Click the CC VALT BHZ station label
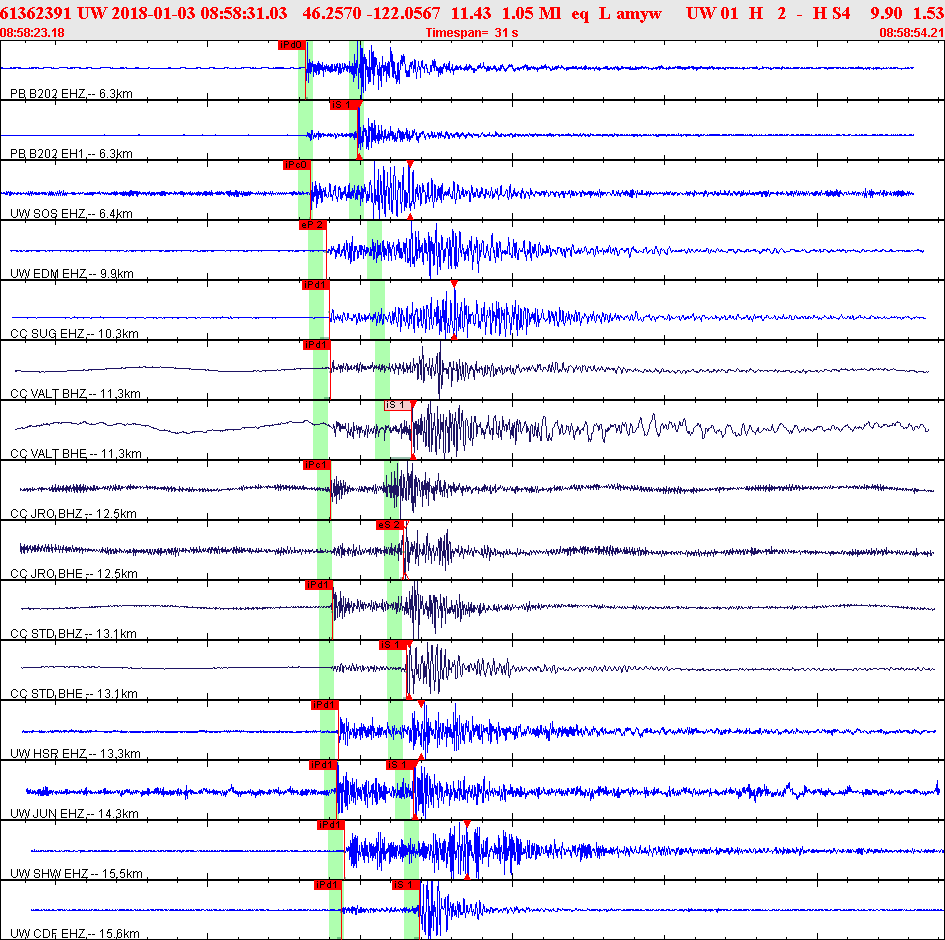The image size is (945, 940). tap(75, 393)
